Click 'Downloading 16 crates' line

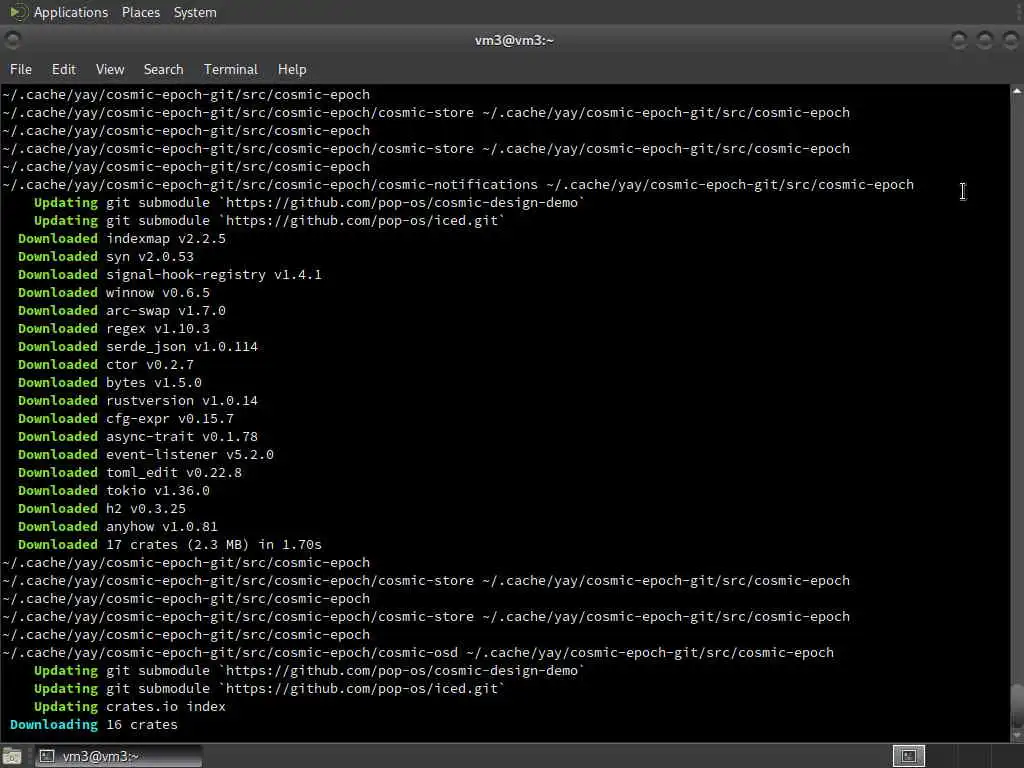click(x=93, y=725)
